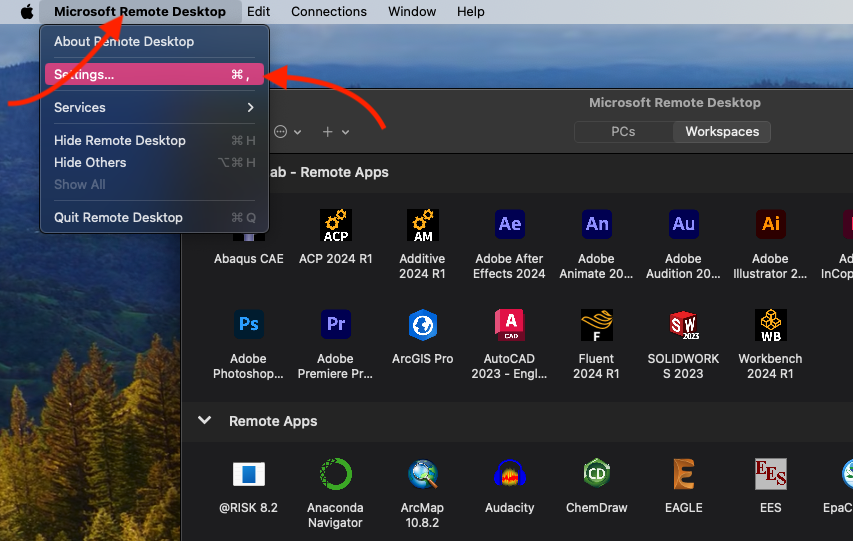Select Hide Remote Desktop
Image resolution: width=853 pixels, height=541 pixels.
[x=154, y=140]
